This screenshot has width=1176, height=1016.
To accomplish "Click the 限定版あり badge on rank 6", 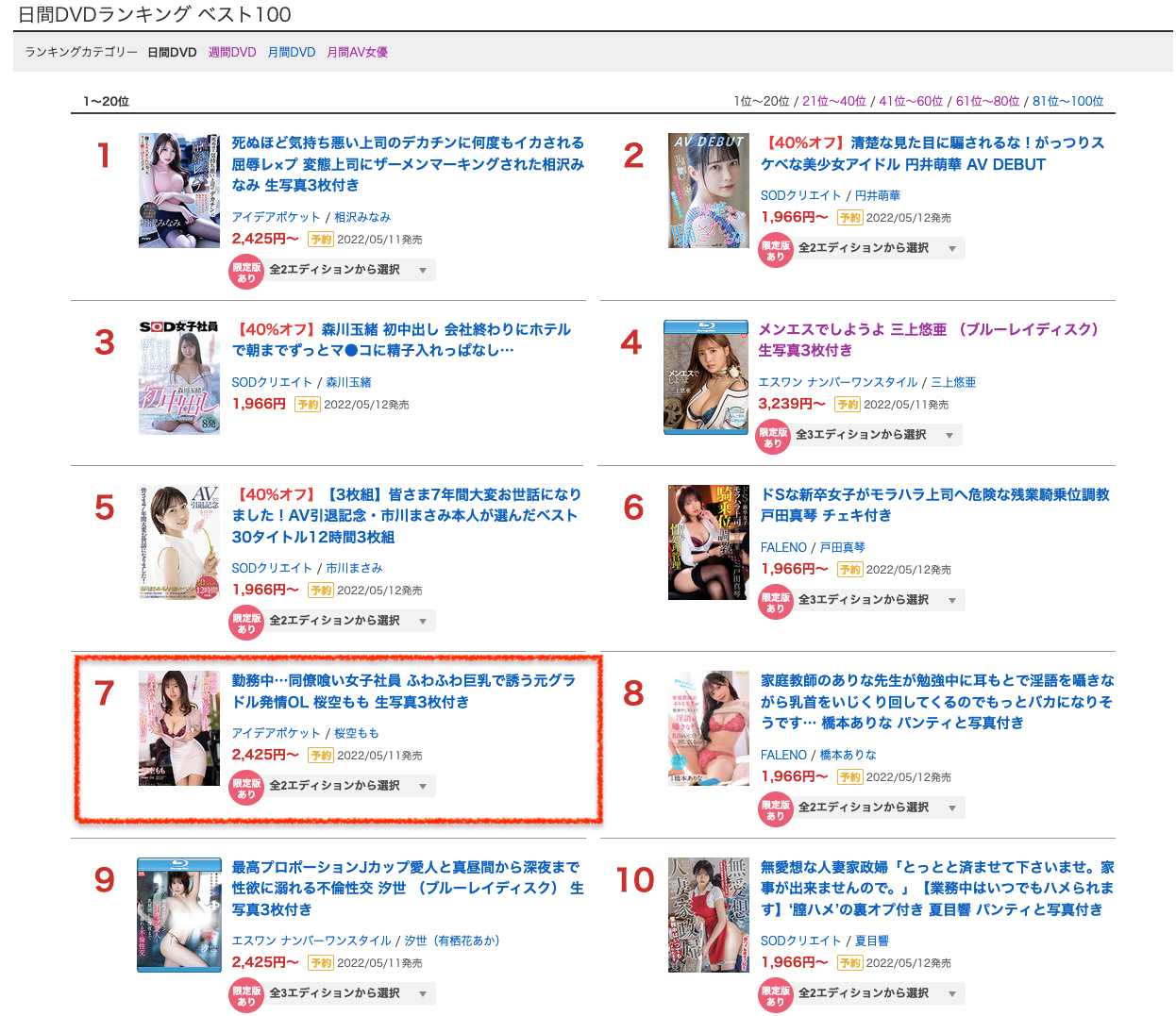I will [x=776, y=603].
